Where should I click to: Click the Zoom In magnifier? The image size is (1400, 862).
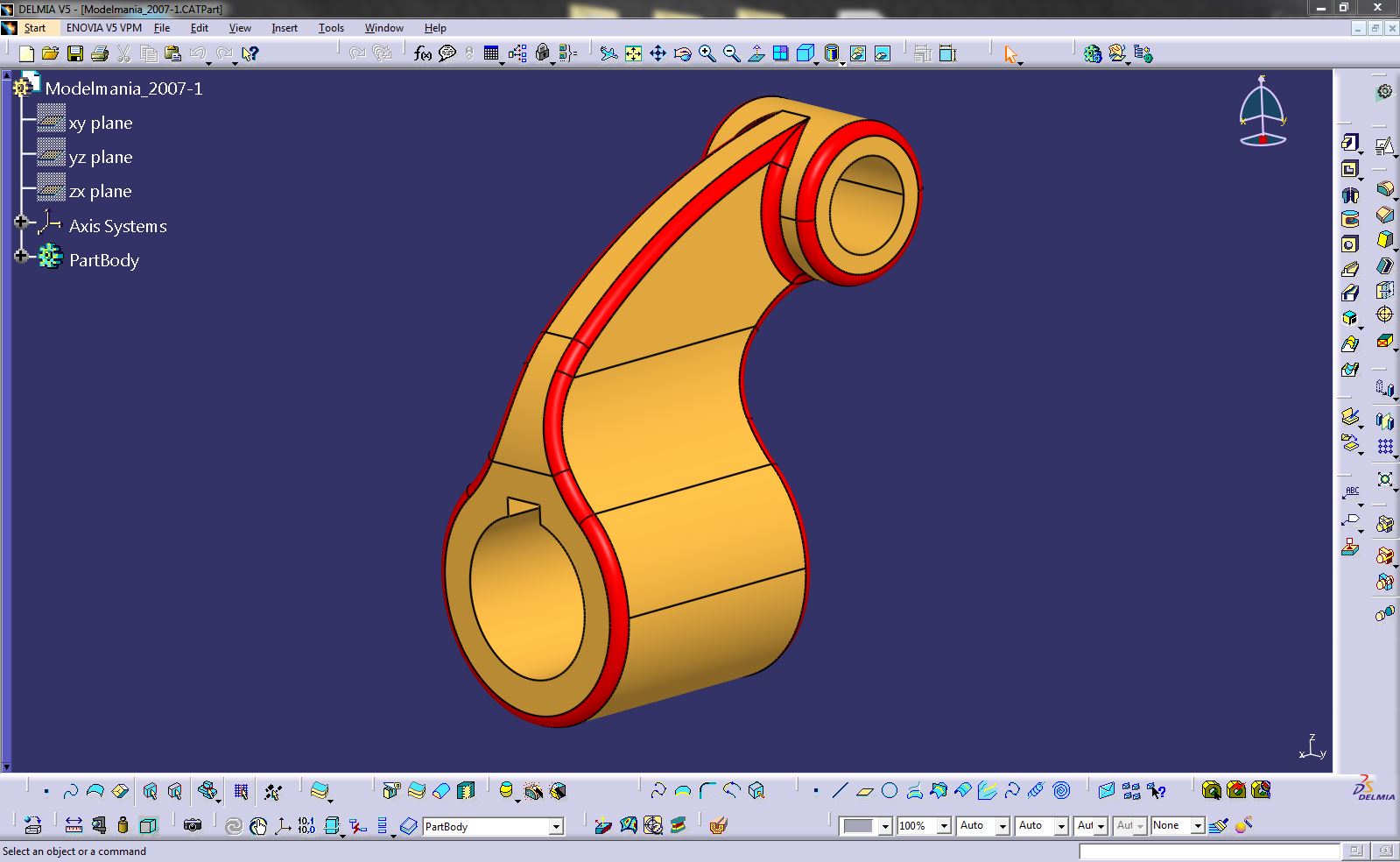point(707,54)
